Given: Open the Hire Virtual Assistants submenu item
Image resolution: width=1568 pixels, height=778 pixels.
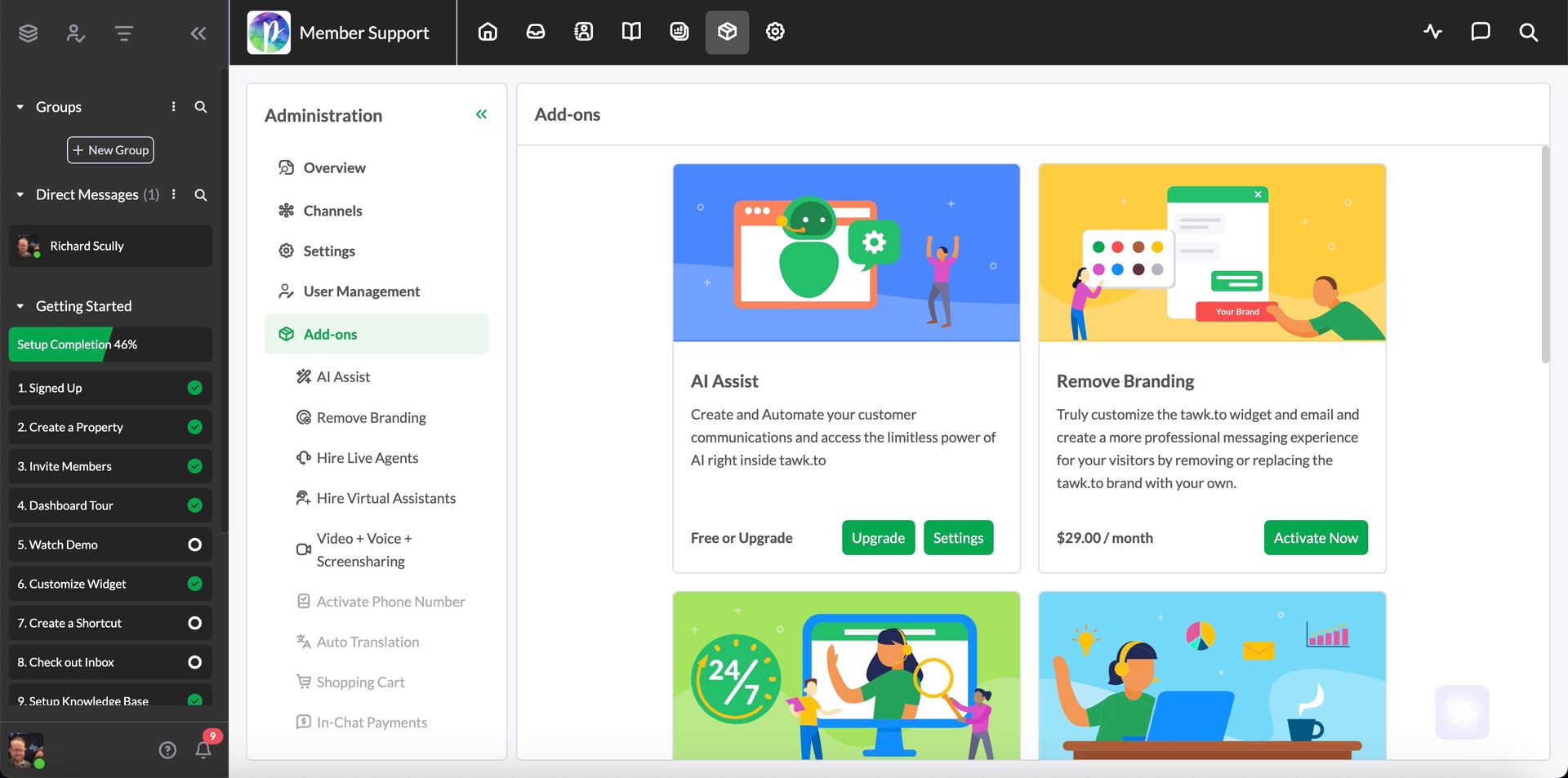Looking at the screenshot, I should (x=376, y=498).
